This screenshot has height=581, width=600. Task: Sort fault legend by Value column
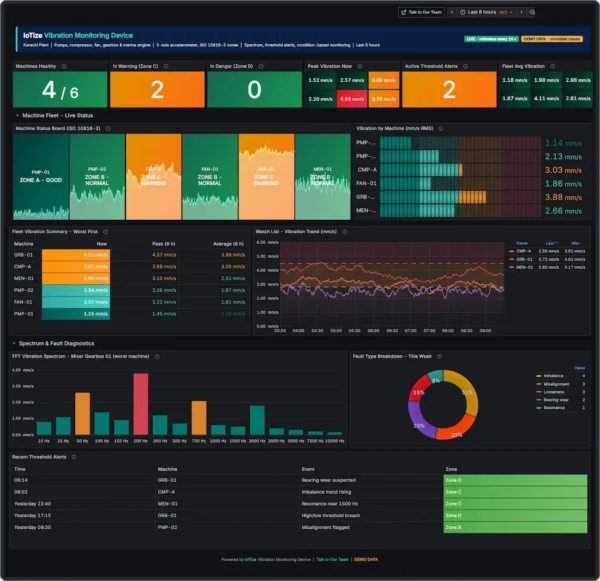click(x=579, y=368)
